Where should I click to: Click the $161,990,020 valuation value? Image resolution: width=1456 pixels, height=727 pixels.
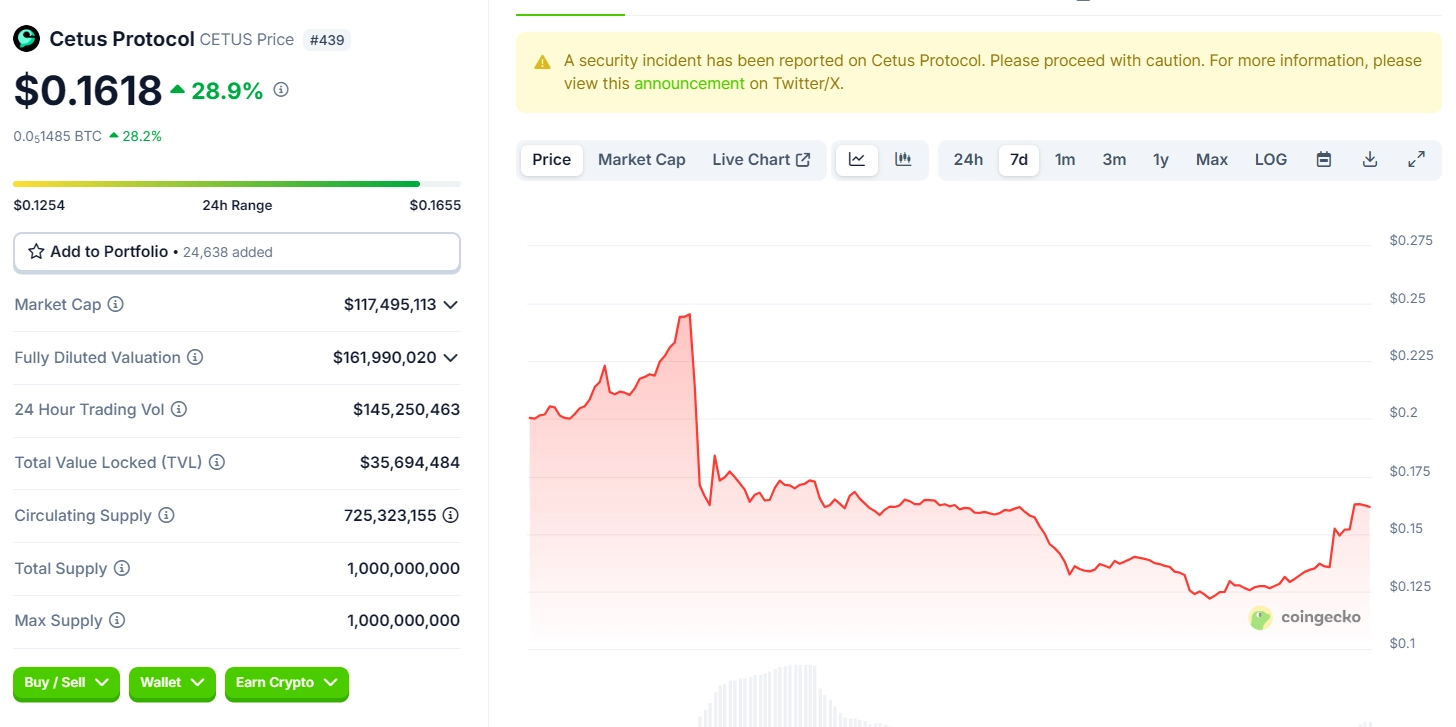click(x=385, y=357)
